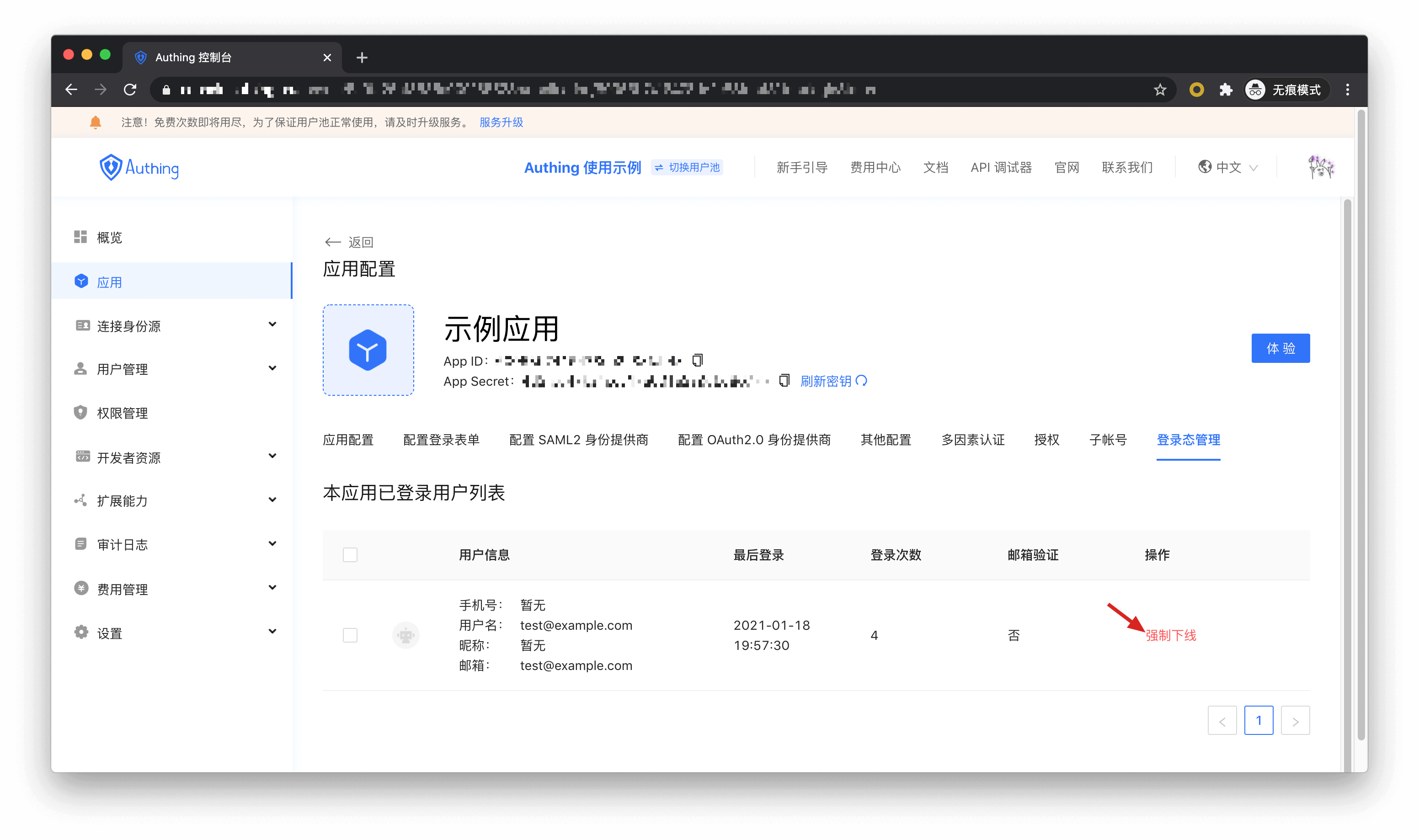
Task: Open the user avatar in top-right corner
Action: pos(1321,167)
